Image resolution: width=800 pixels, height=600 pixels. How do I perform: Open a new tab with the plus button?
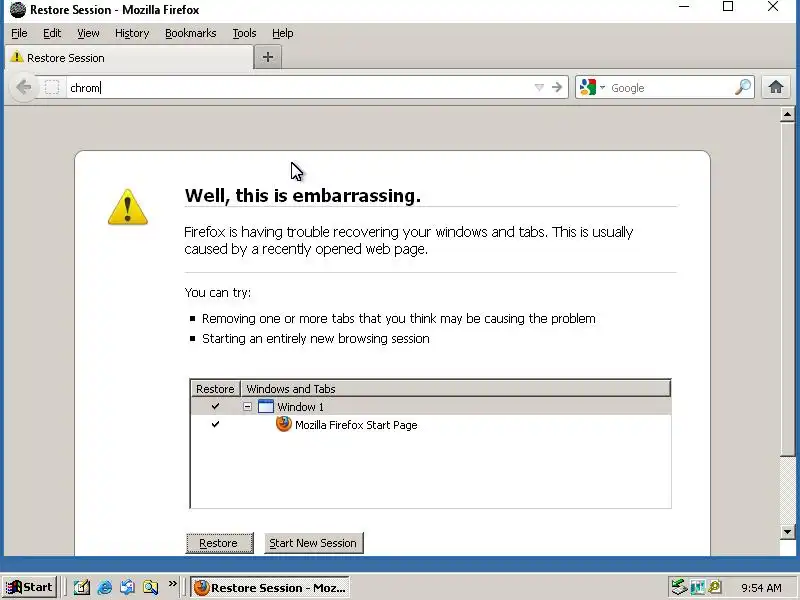pyautogui.click(x=268, y=57)
